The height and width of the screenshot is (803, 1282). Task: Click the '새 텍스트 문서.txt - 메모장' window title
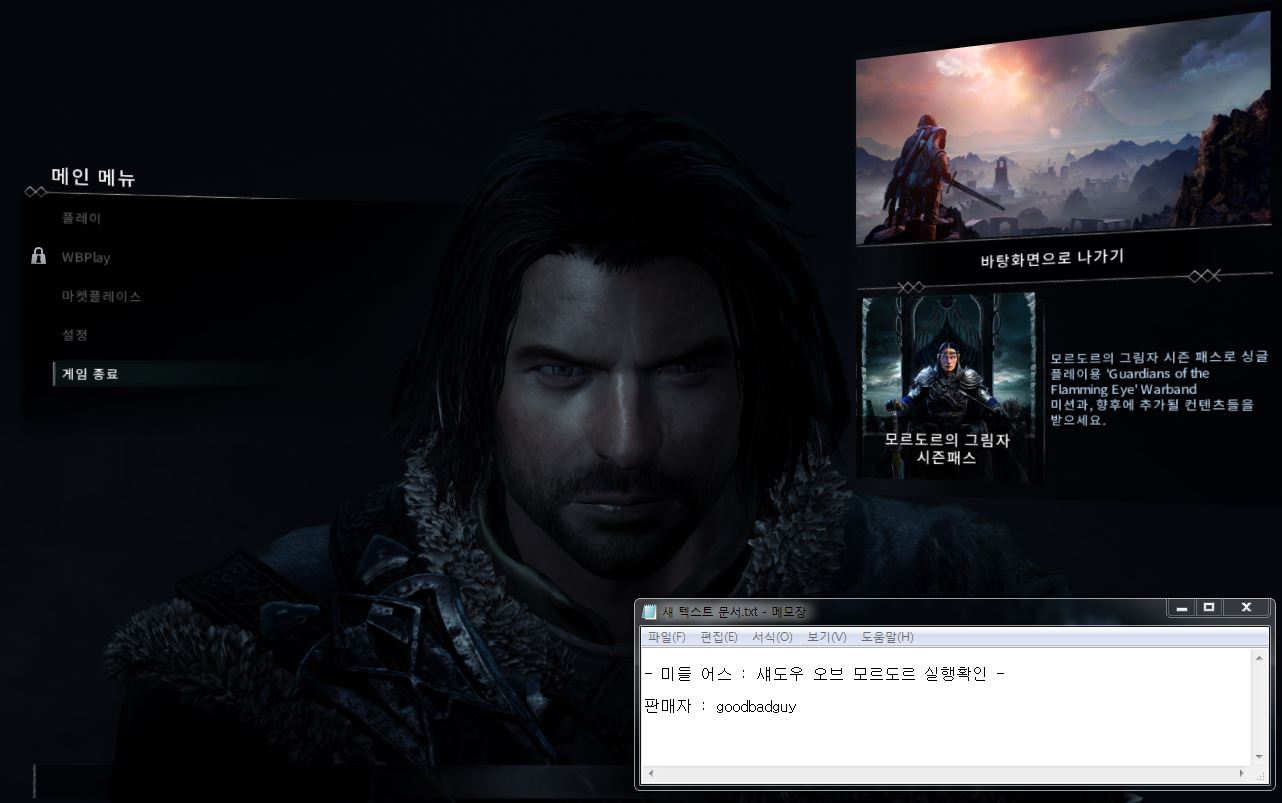coord(734,611)
